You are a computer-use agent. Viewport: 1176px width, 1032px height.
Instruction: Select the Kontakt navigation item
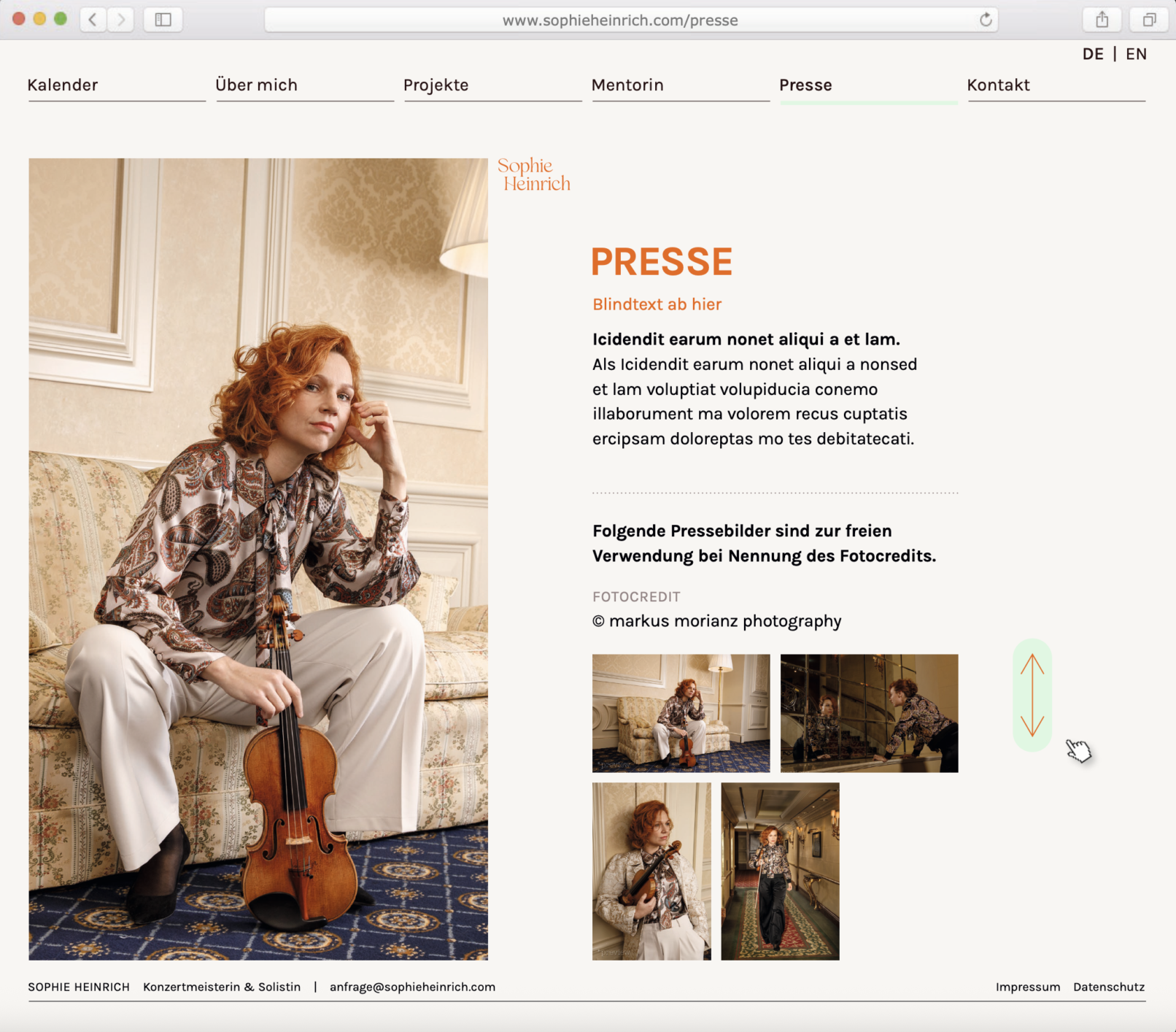(998, 85)
